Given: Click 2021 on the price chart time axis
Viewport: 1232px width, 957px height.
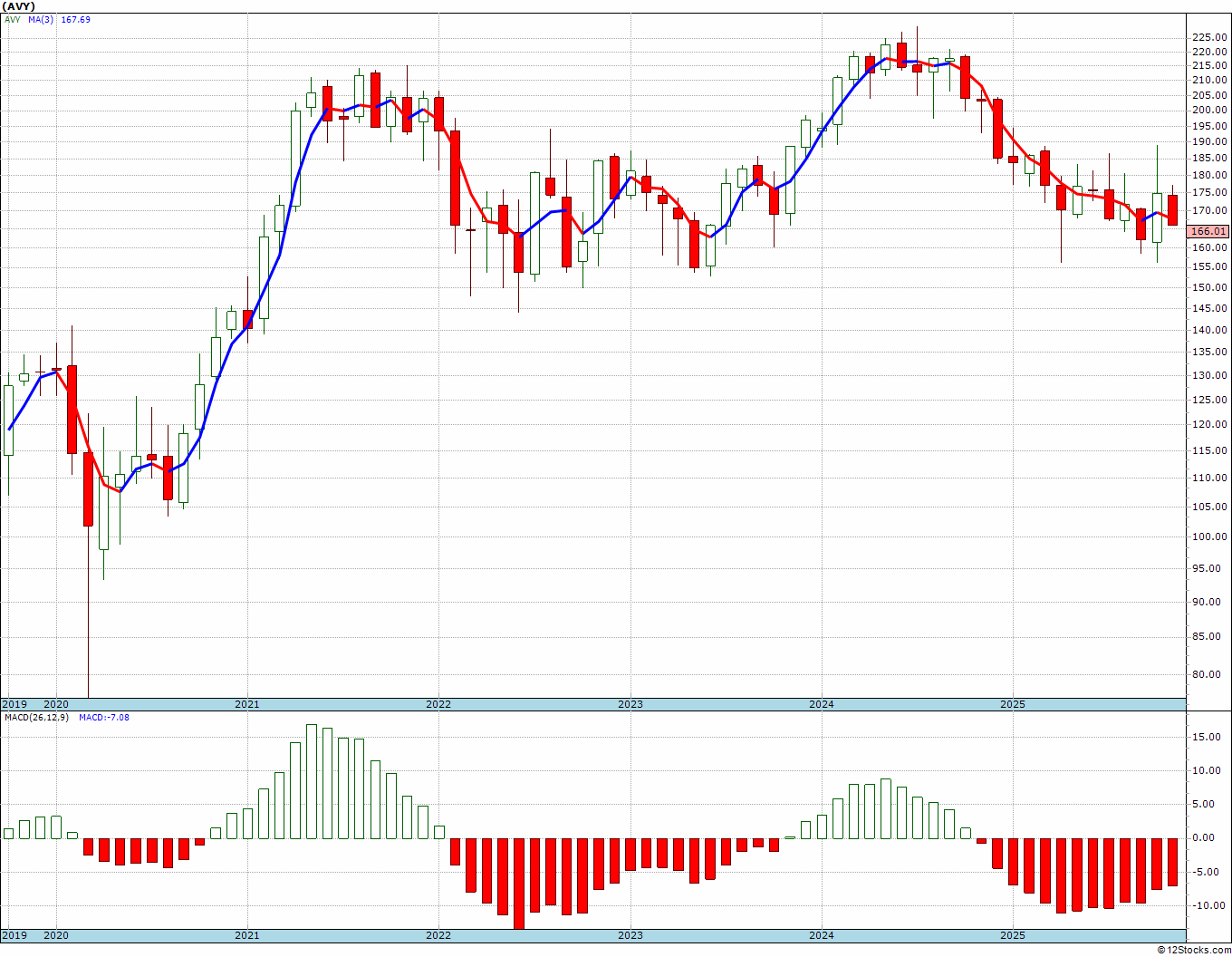Looking at the screenshot, I should [247, 704].
